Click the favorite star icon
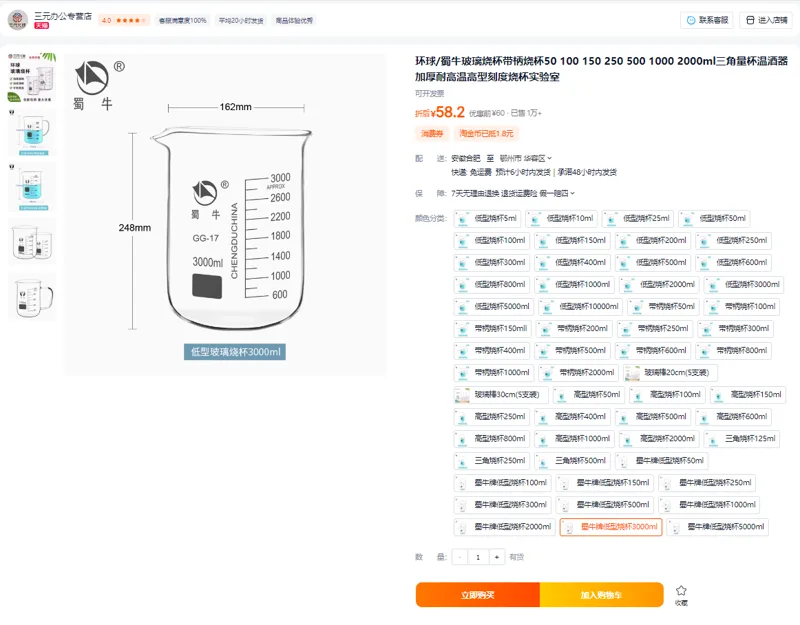Image resolution: width=800 pixels, height=625 pixels. click(x=681, y=590)
